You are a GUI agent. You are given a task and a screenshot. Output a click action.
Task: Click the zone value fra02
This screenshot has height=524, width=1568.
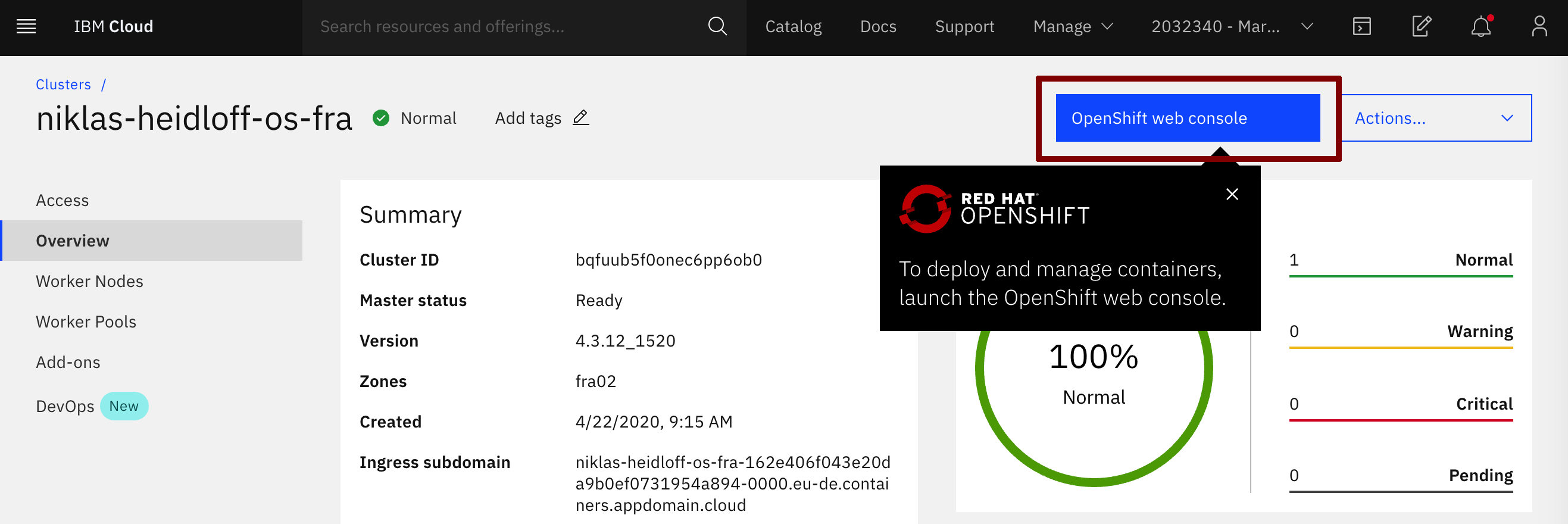pyautogui.click(x=595, y=381)
